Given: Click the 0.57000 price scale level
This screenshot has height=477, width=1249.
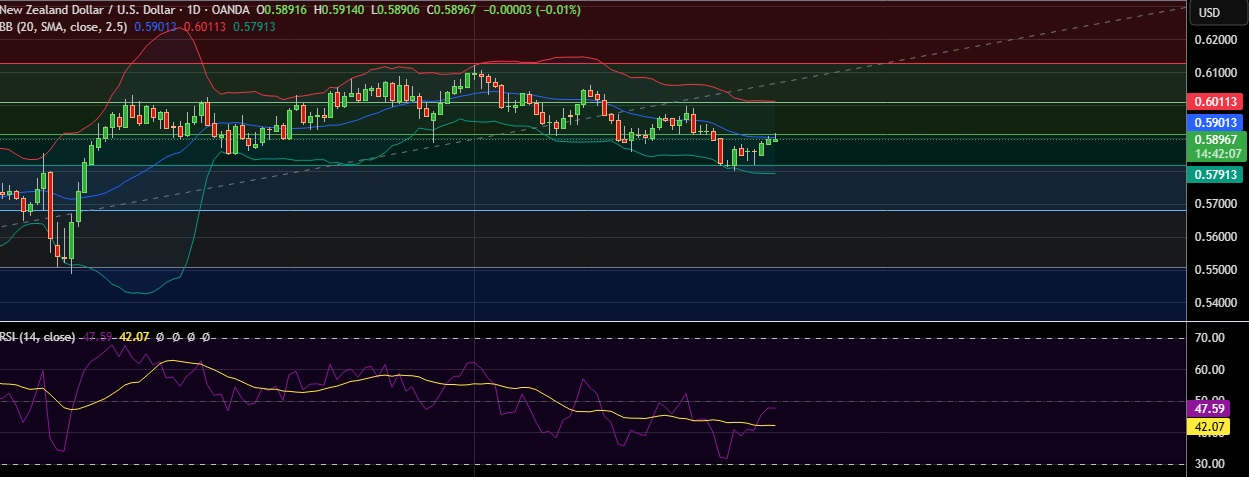Looking at the screenshot, I should pos(1217,204).
